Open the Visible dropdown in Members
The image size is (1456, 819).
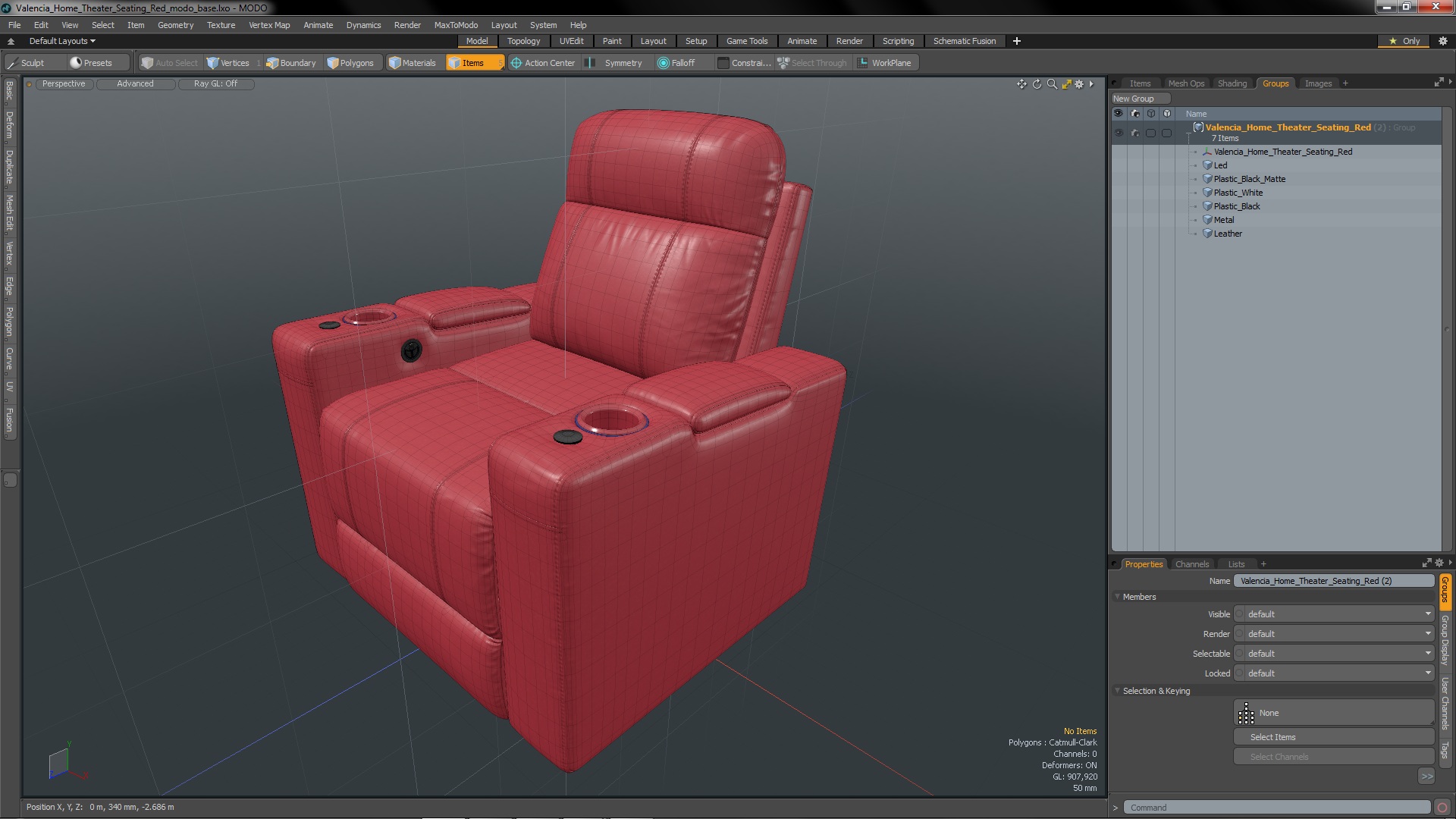point(1334,614)
